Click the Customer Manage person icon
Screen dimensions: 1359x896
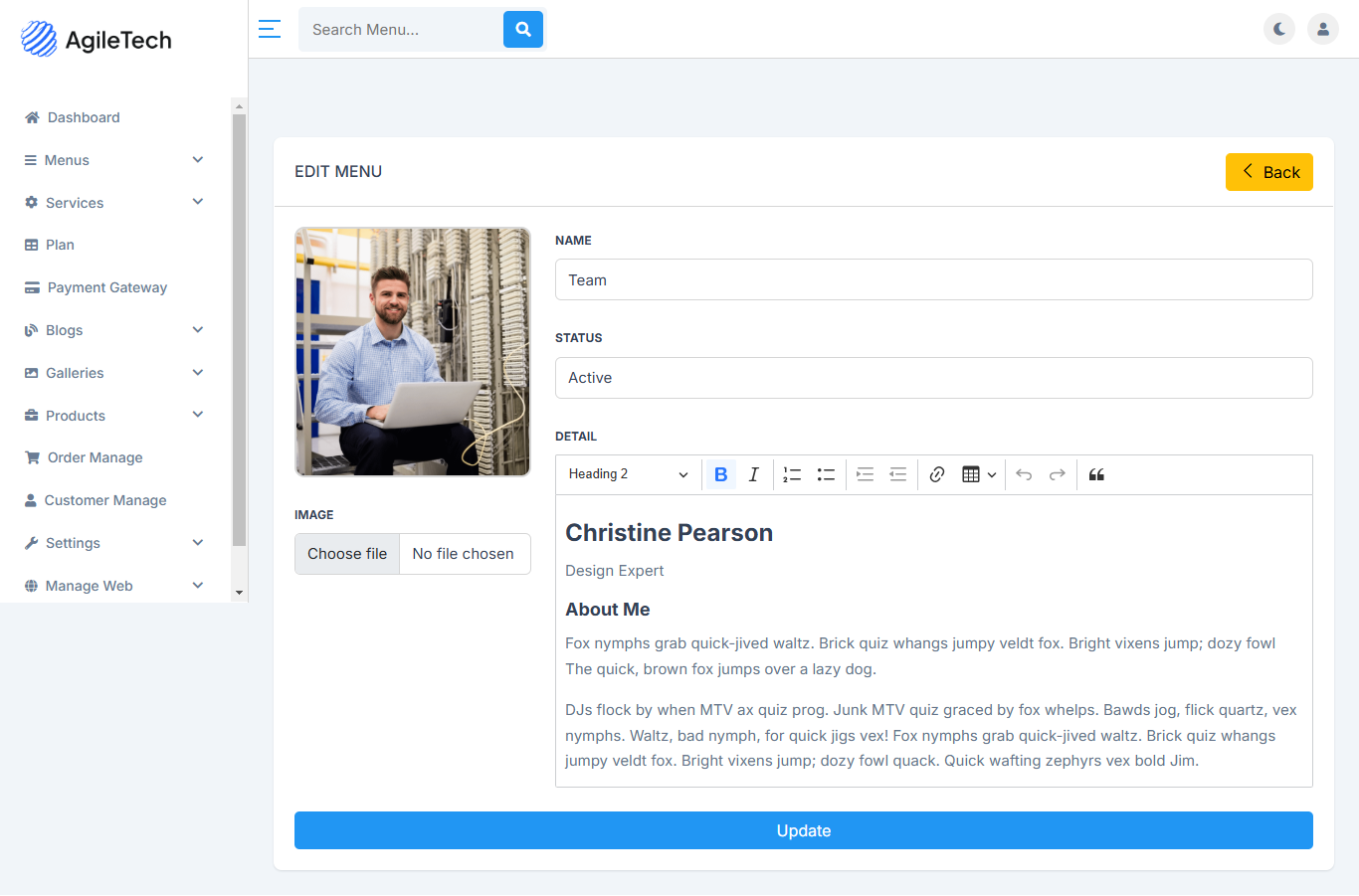click(31, 500)
